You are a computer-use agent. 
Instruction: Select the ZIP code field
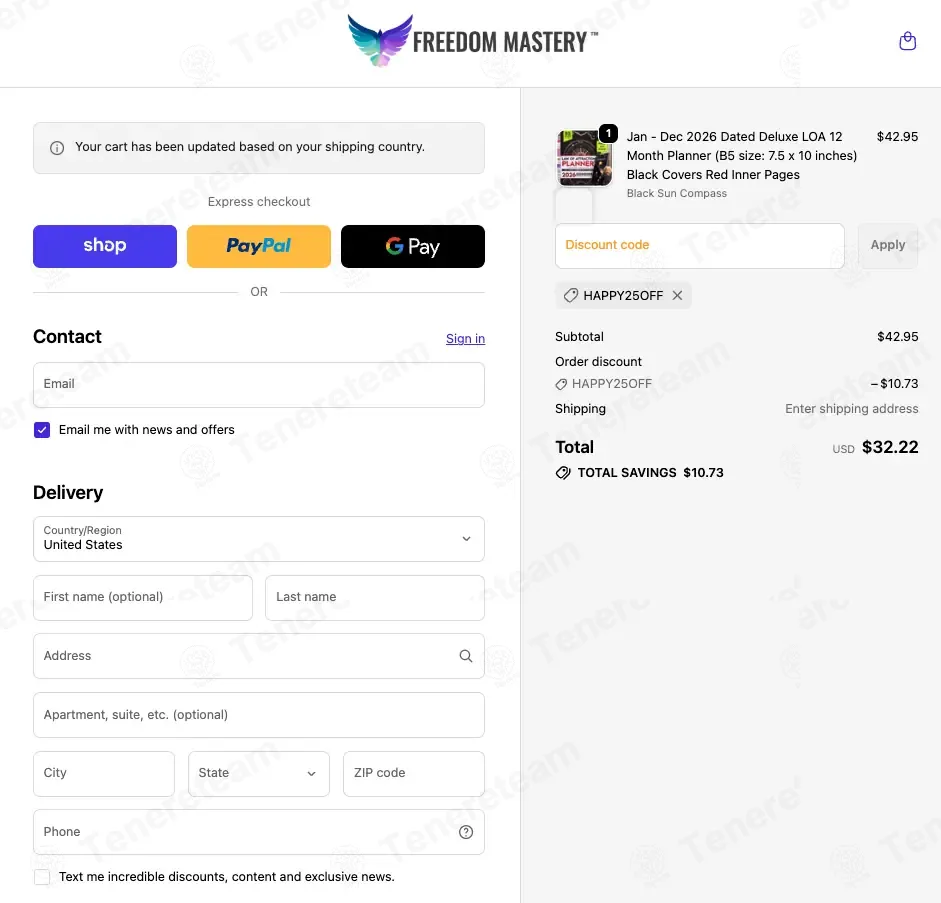click(413, 774)
